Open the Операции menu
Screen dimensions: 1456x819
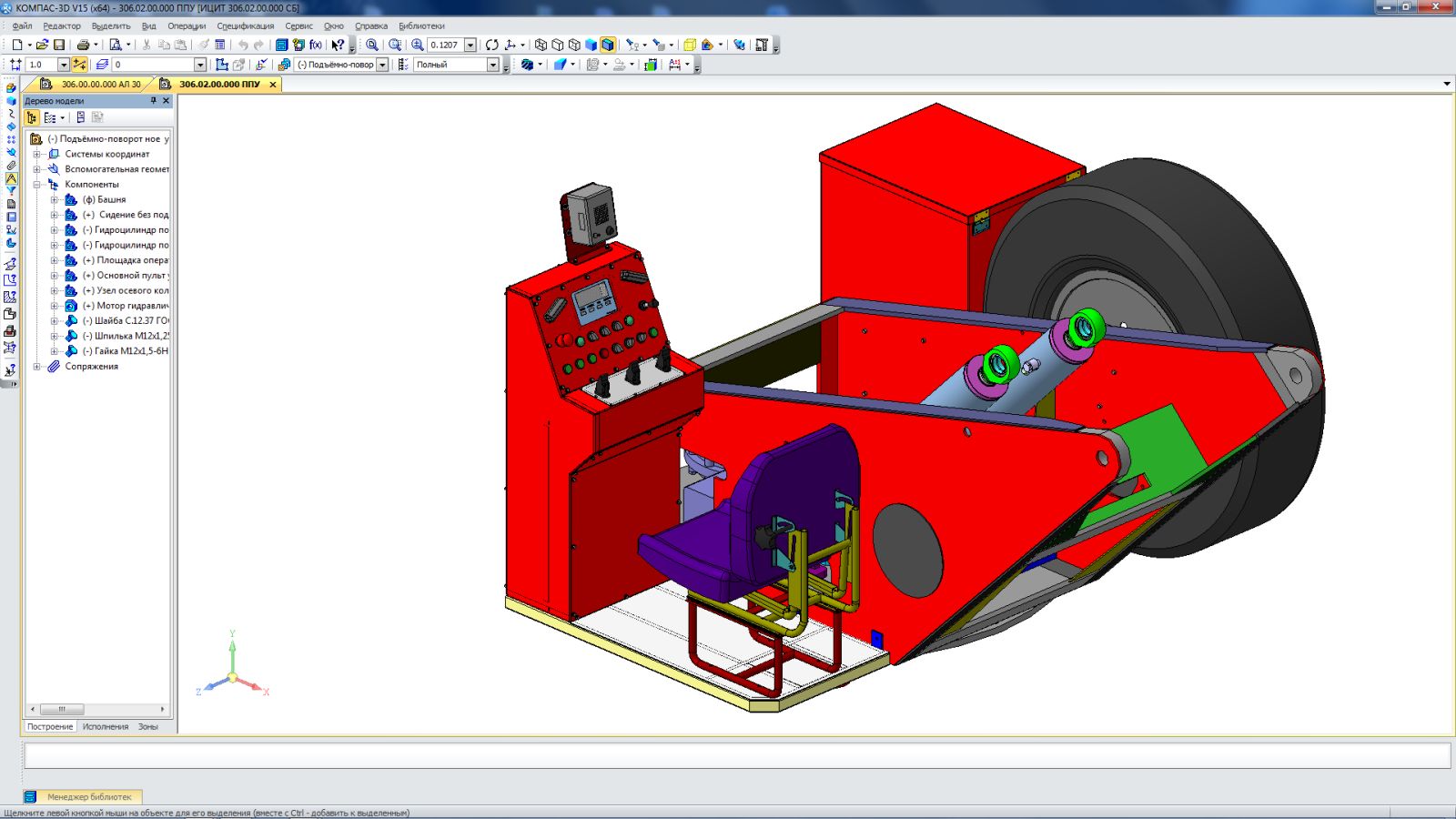pos(187,26)
